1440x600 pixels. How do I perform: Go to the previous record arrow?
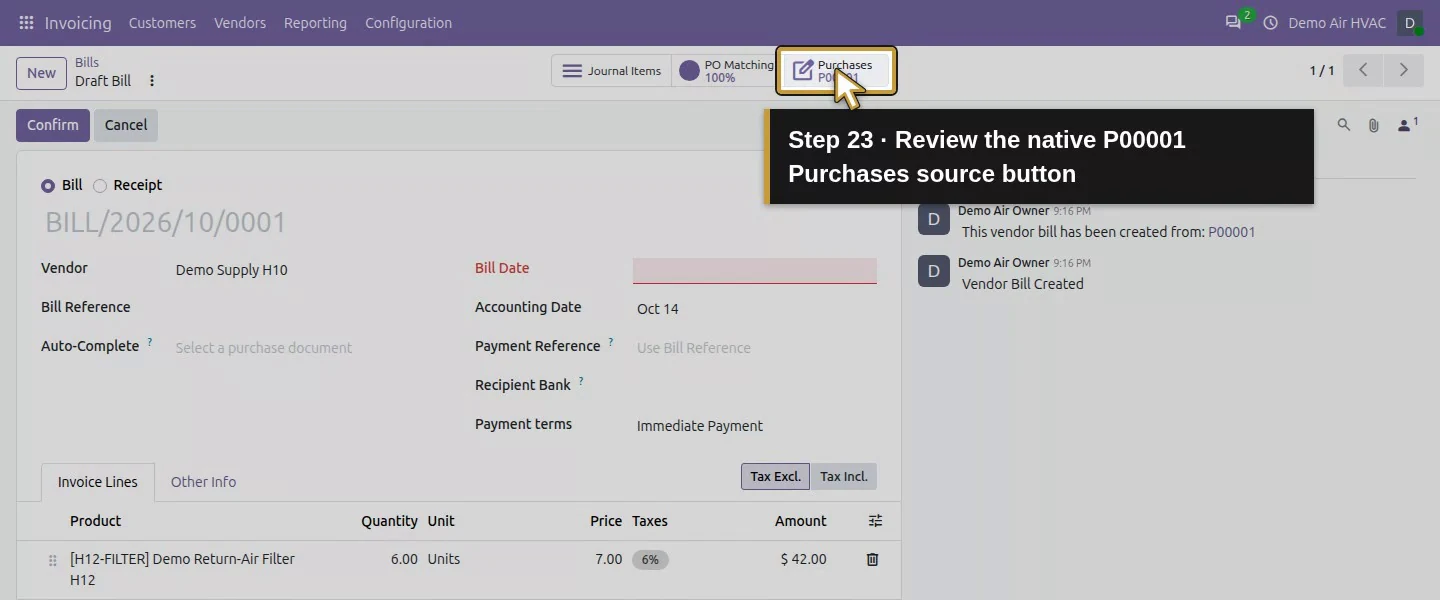[x=1363, y=70]
